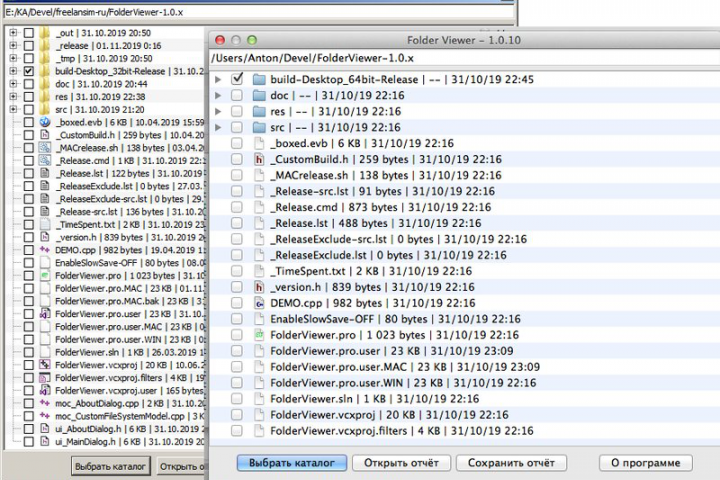Screen dimensions: 720x480
Task: Click the DEMO.cpp file icon in Mac window
Action: tap(259, 303)
